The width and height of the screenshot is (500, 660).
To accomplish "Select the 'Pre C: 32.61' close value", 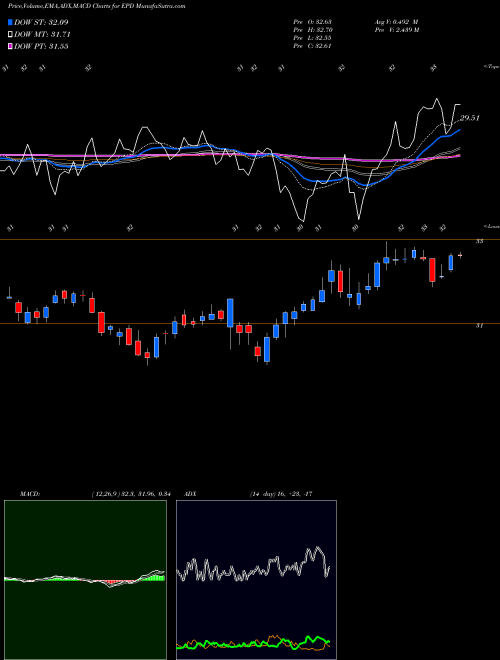I will tap(312, 46).
